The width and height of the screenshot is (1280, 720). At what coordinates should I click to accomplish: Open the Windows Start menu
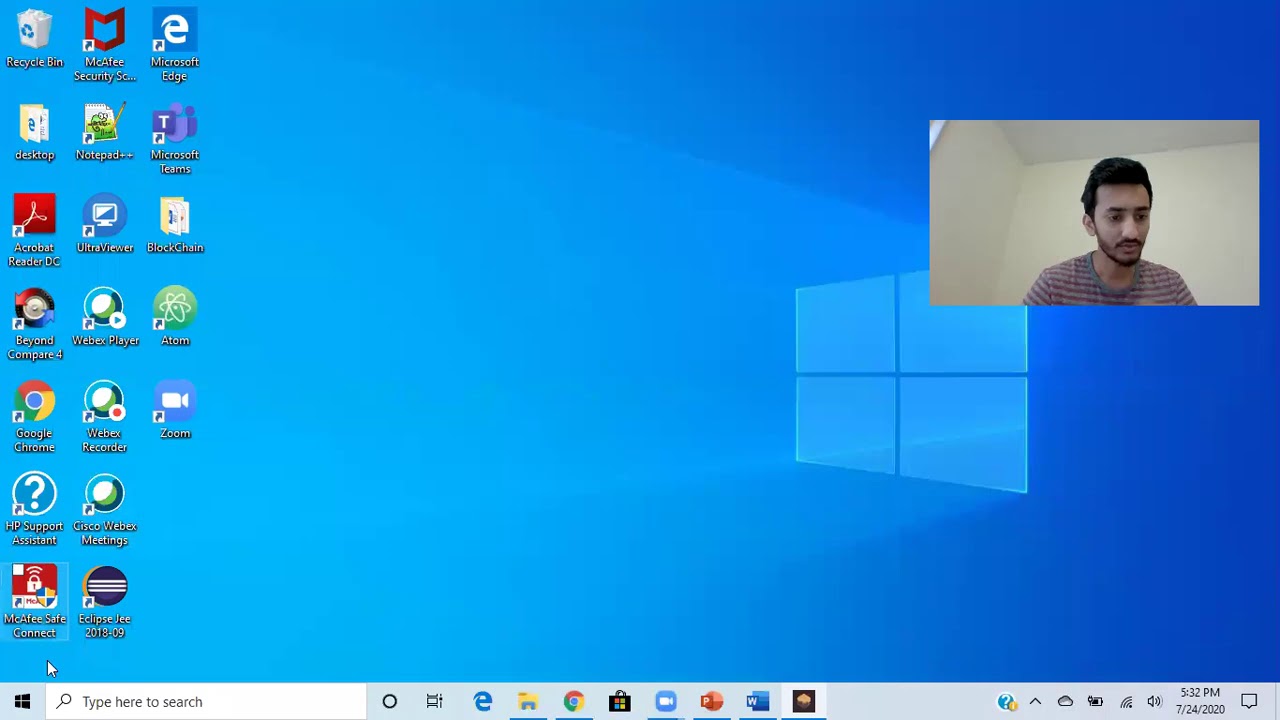23,702
